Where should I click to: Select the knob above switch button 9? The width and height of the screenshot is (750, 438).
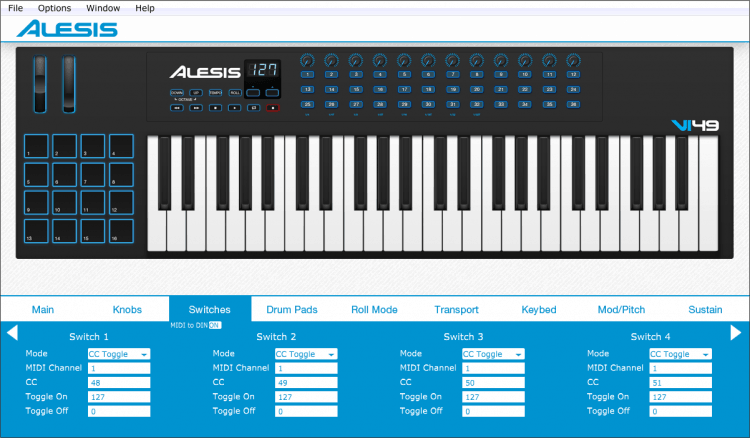tap(501, 60)
